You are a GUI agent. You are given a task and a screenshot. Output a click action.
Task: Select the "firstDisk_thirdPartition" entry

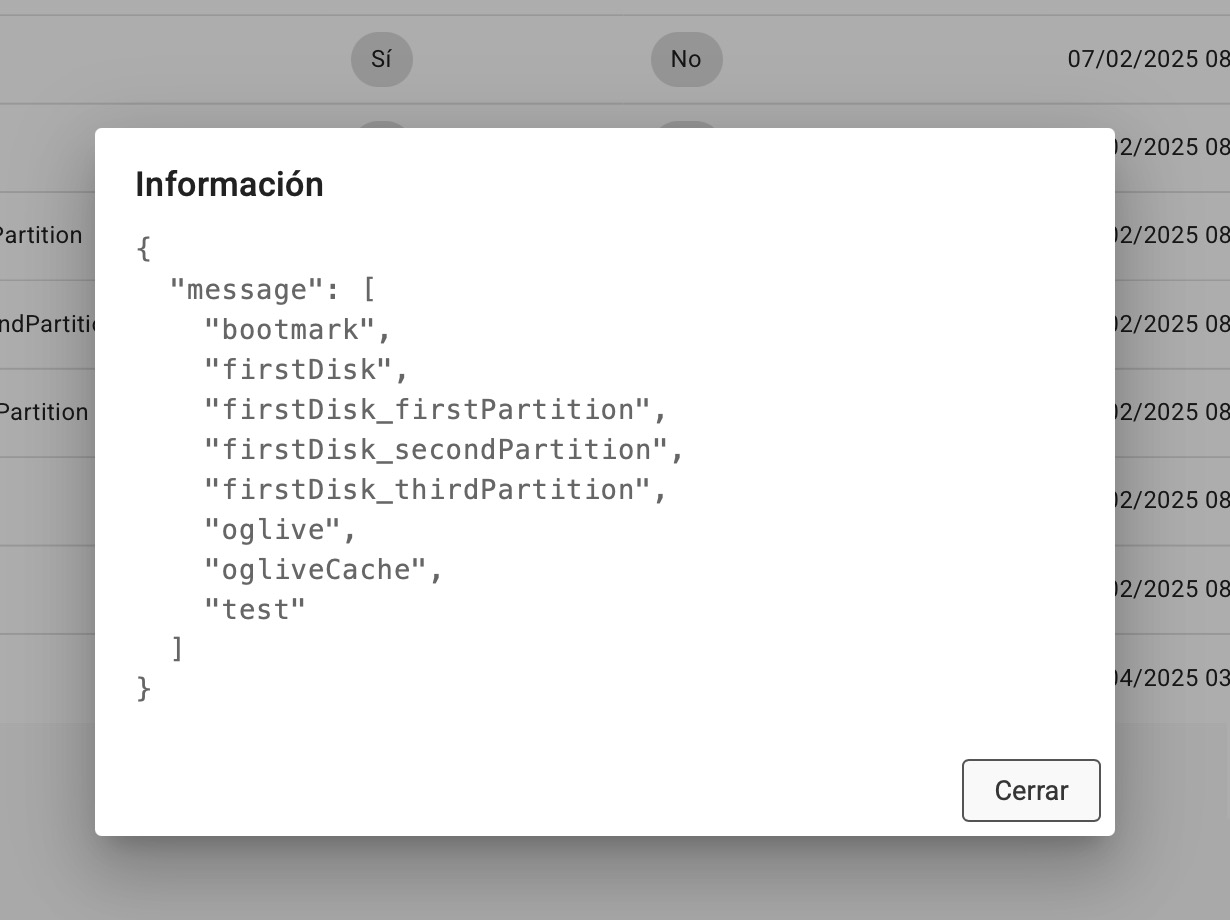click(427, 490)
